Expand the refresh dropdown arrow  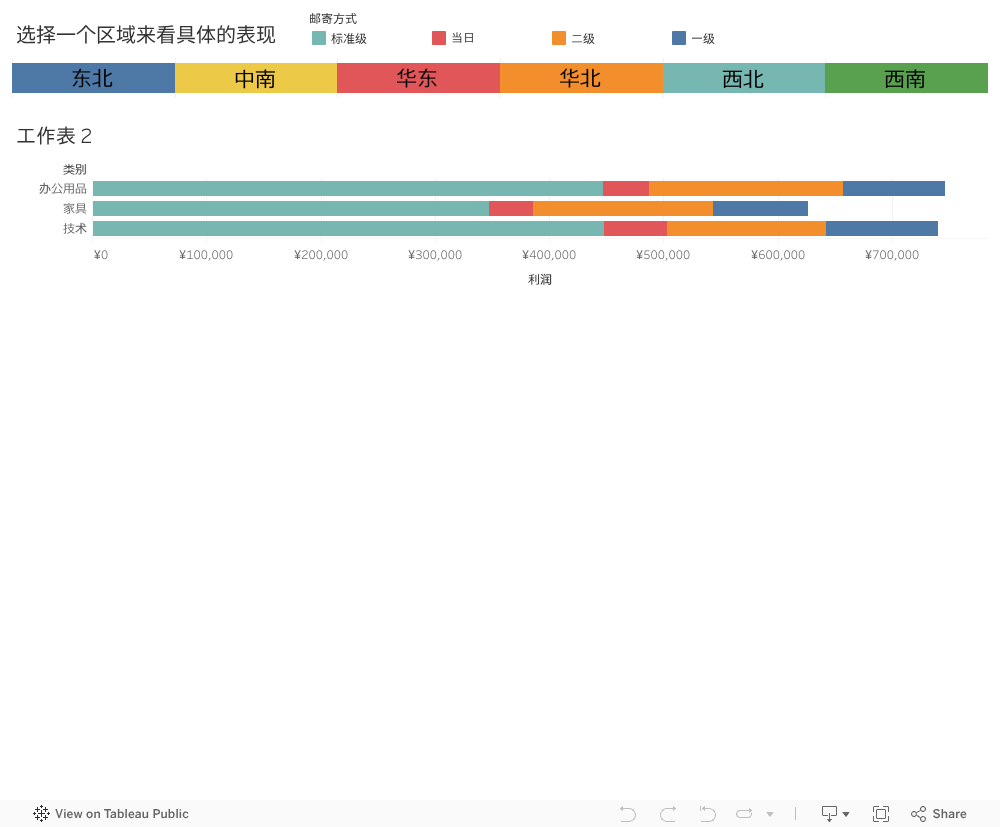tap(770, 815)
